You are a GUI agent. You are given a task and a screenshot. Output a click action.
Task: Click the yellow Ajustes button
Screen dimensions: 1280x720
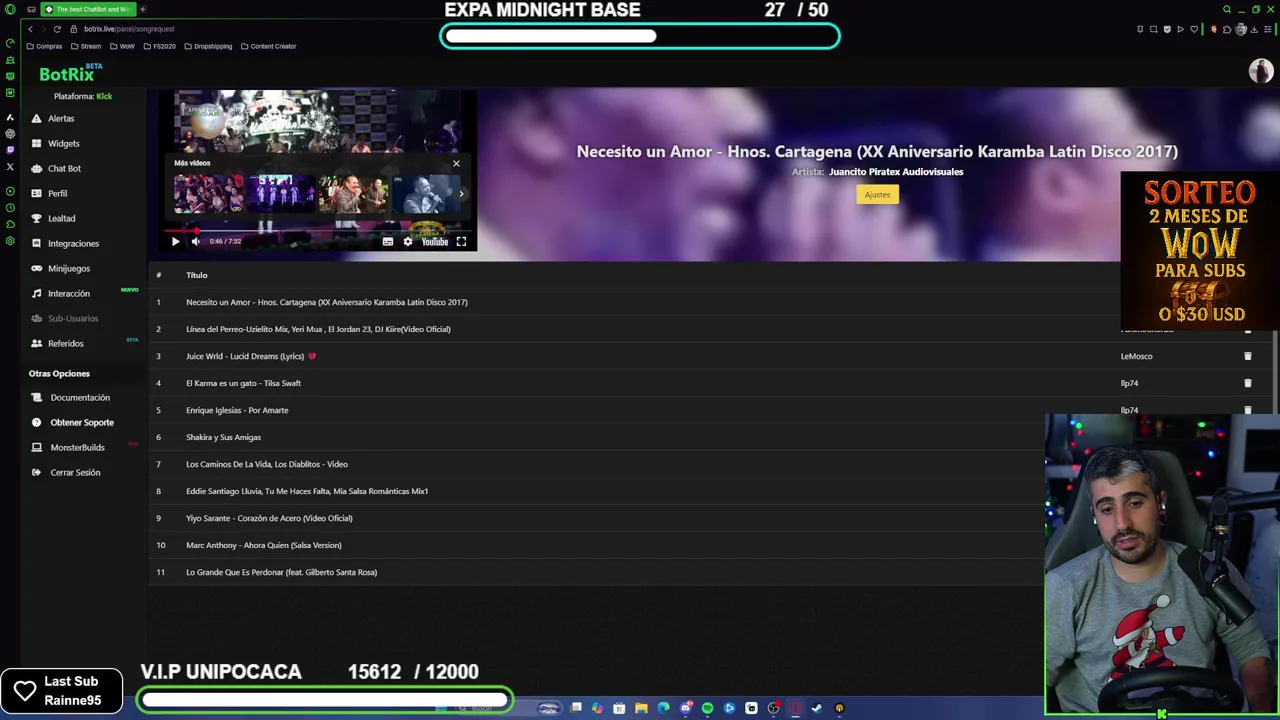pyautogui.click(x=877, y=194)
